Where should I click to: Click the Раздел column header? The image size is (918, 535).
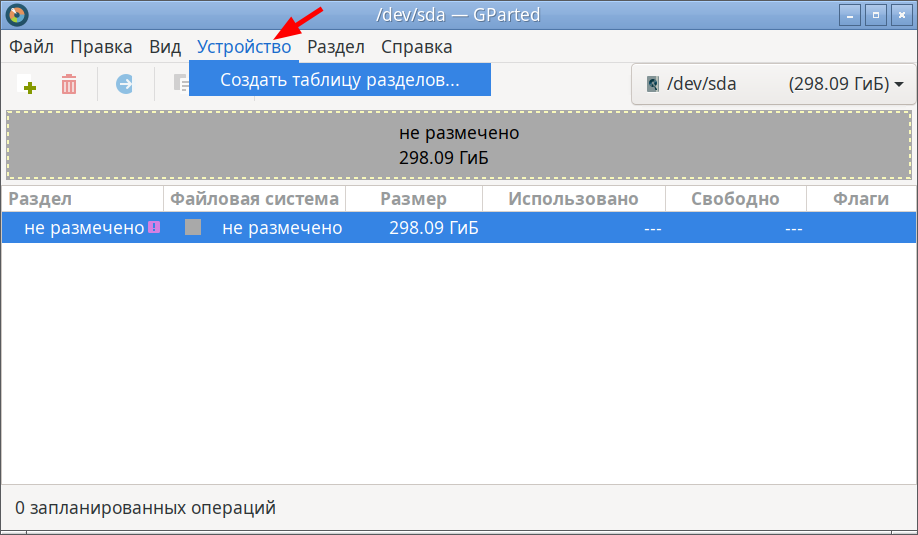[83, 199]
